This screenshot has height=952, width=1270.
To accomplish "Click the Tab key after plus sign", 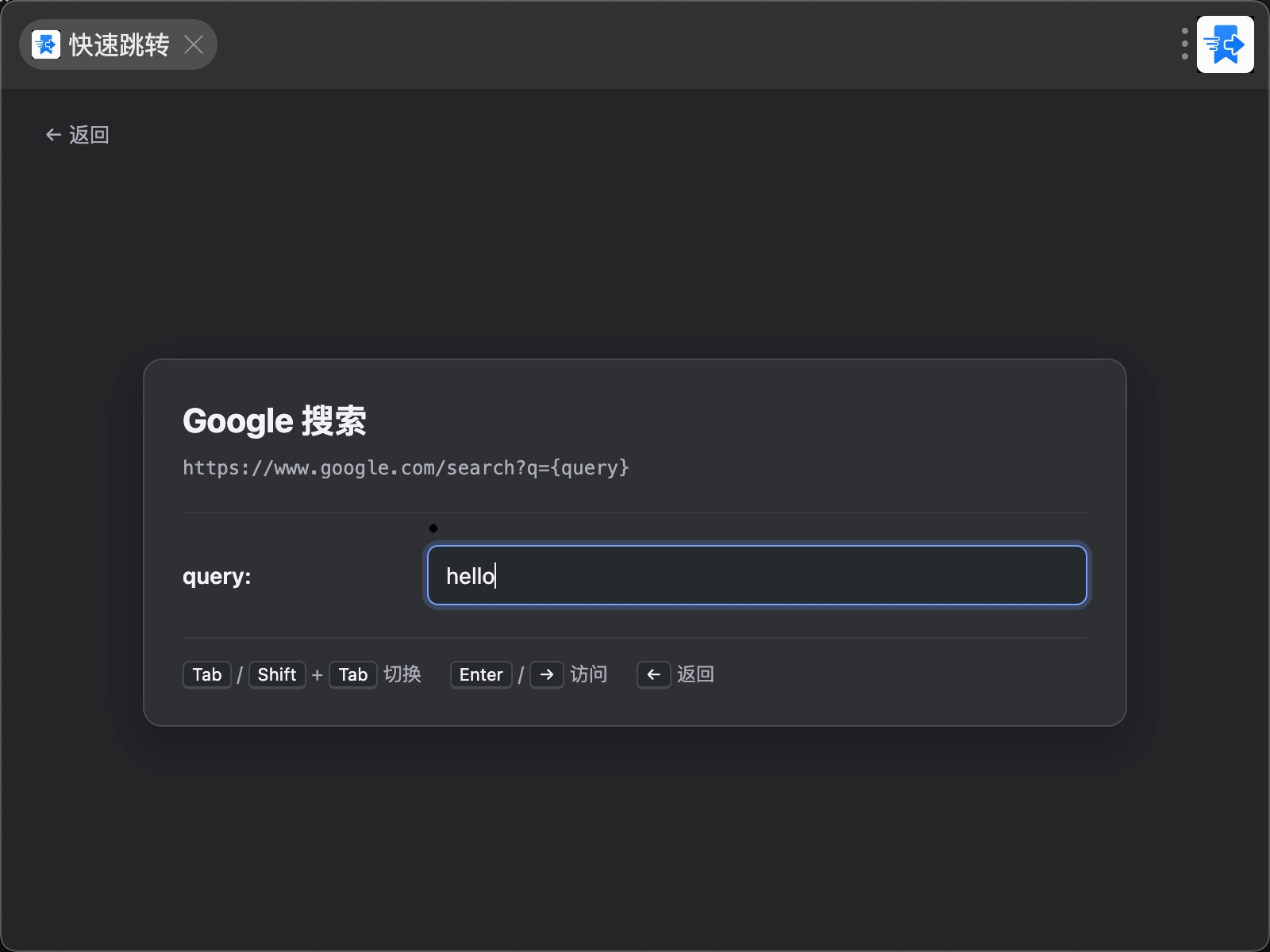I will click(353, 675).
